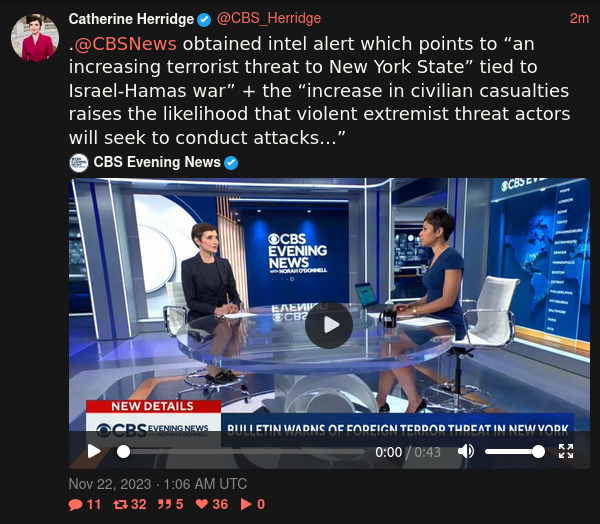600x524 pixels.
Task: Mute the video with speaker icon
Action: (466, 451)
